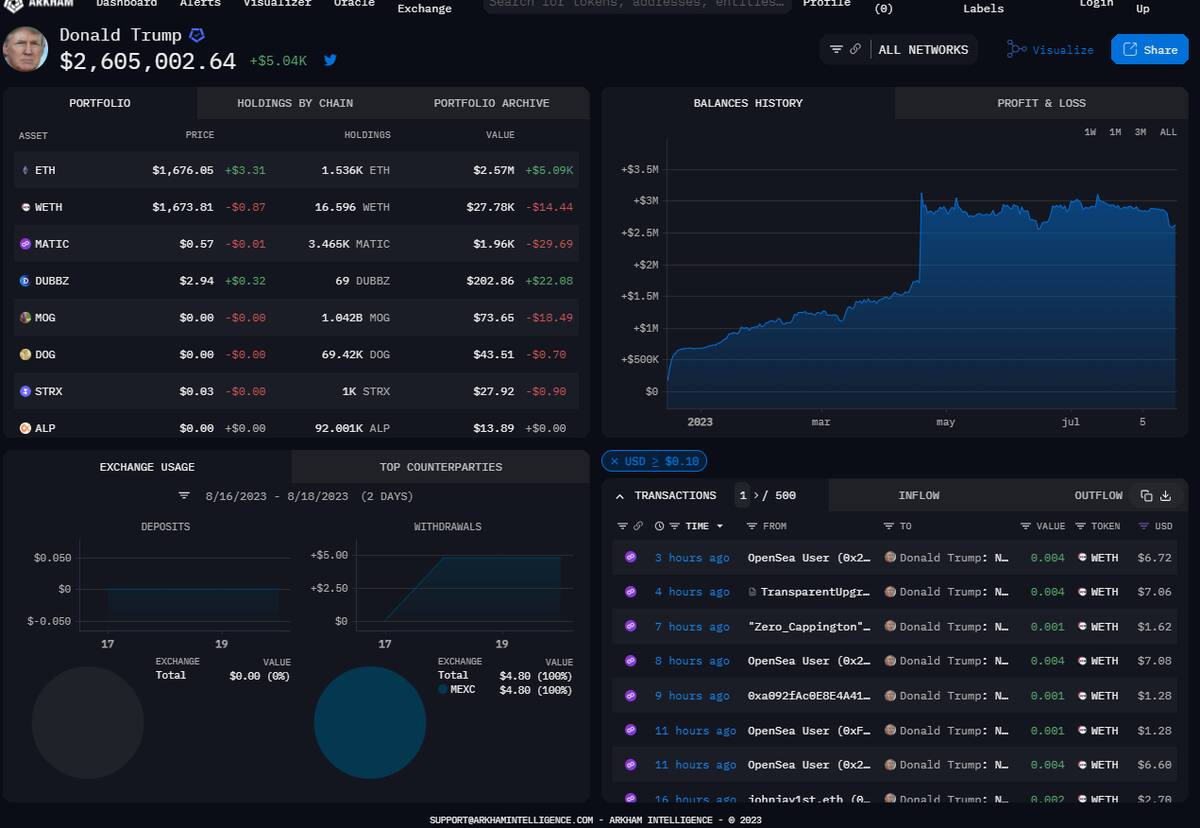Set chart range to 3M

[x=1140, y=132]
